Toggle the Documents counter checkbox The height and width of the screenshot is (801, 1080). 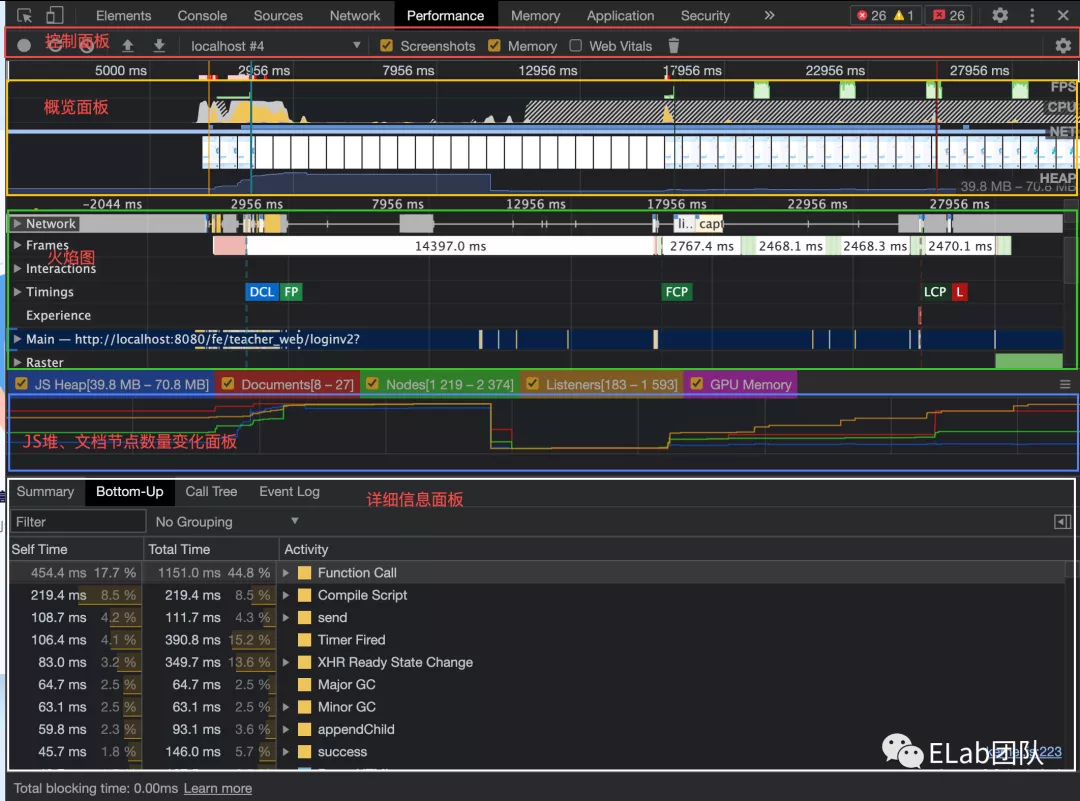[228, 384]
